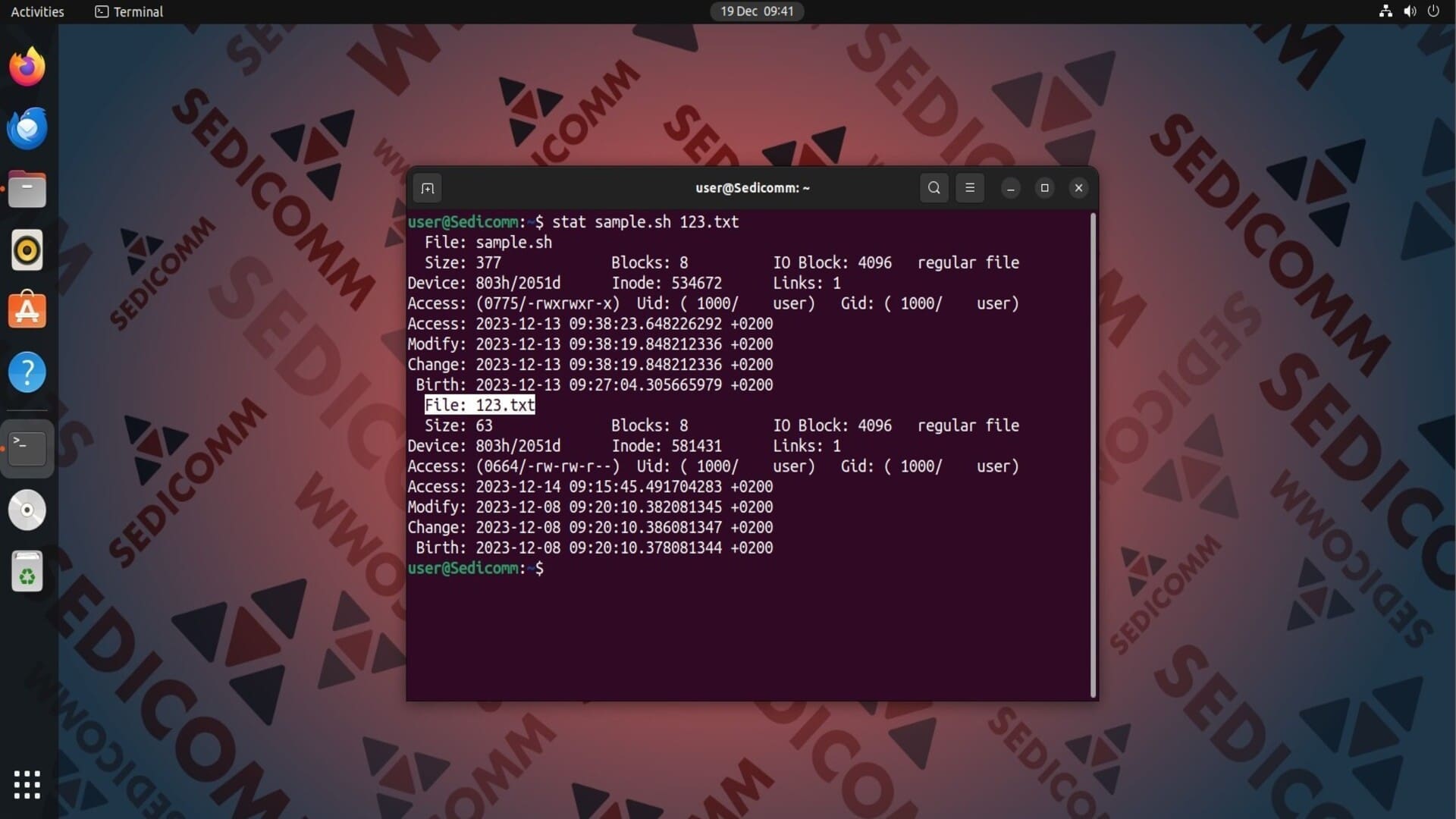Open the Terminal app menu in top bar
Screen dimensions: 1456x819
click(129, 11)
